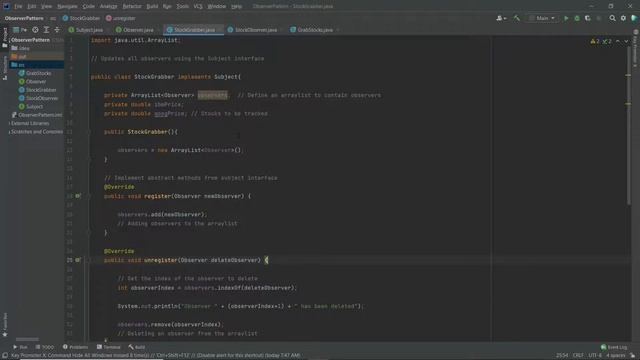Expand Scratches and Consoles node

coord(9,132)
